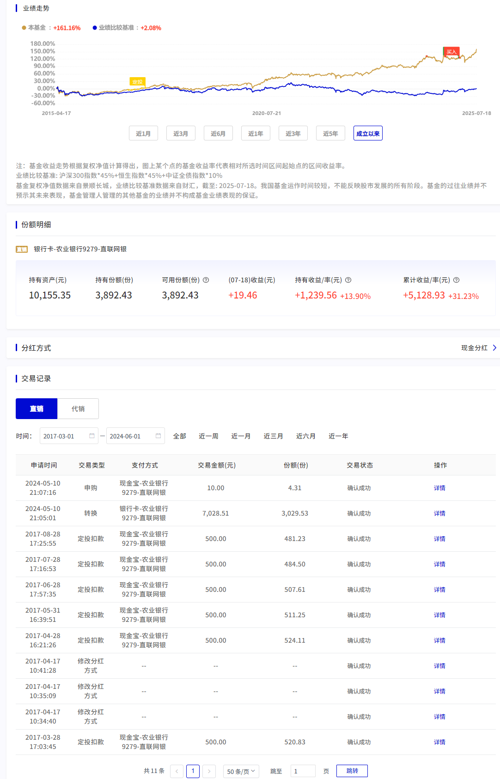This screenshot has height=779, width=500.
Task: Open the 50条/页 page size dropdown
Action: tap(241, 771)
